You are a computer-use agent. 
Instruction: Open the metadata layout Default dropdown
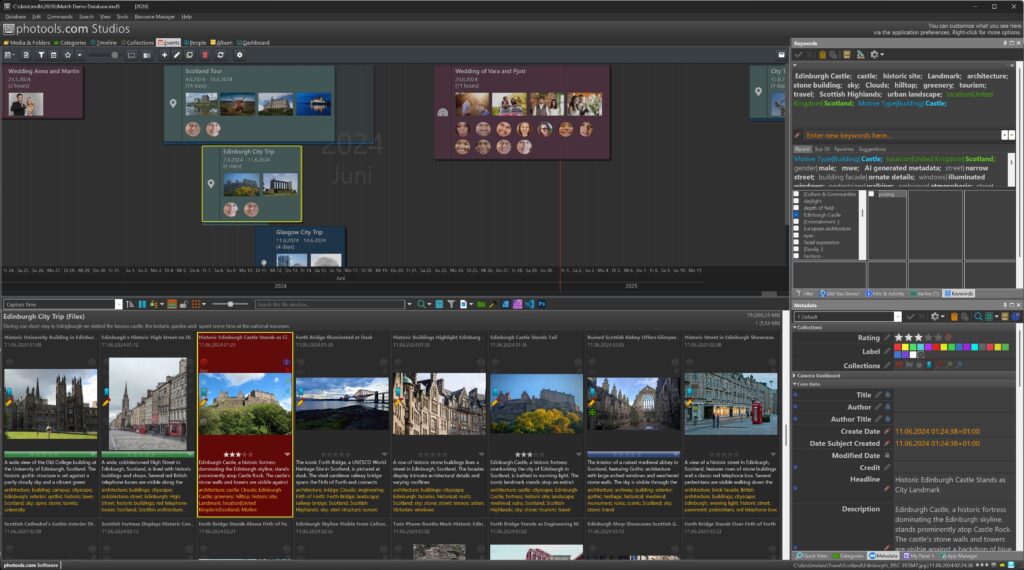point(897,317)
